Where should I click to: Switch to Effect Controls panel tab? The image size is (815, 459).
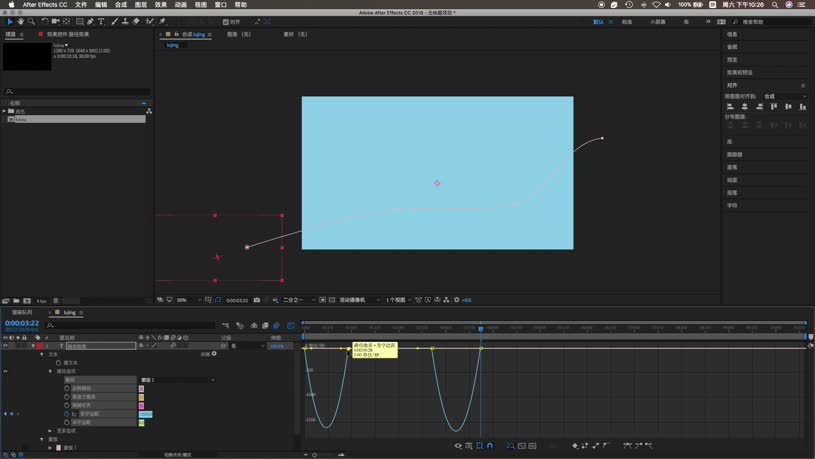coord(68,34)
